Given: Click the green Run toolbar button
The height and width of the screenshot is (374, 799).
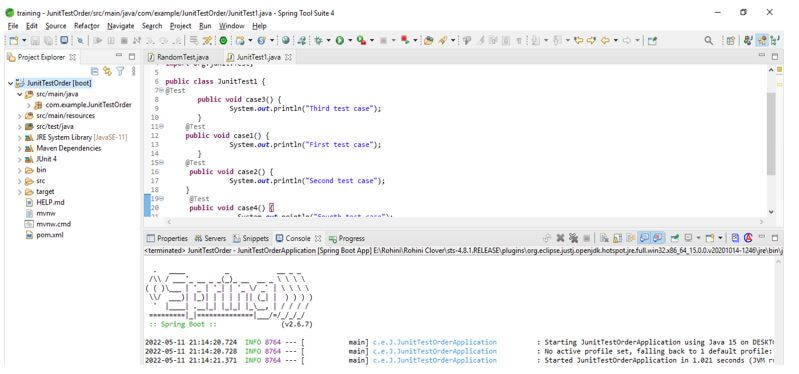Looking at the screenshot, I should point(339,41).
